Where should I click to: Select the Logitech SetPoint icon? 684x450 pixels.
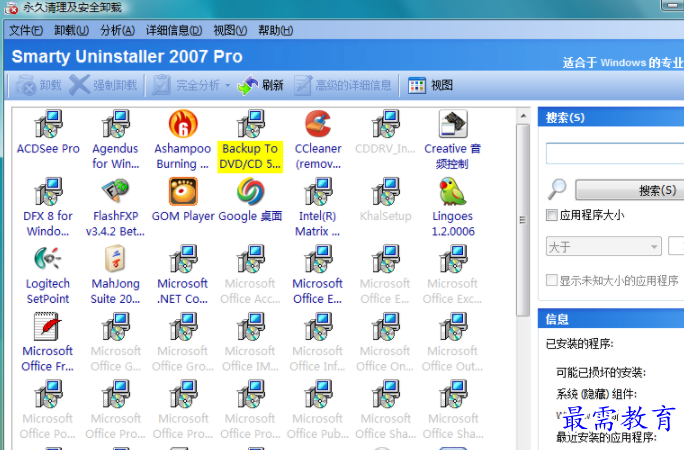pos(48,259)
